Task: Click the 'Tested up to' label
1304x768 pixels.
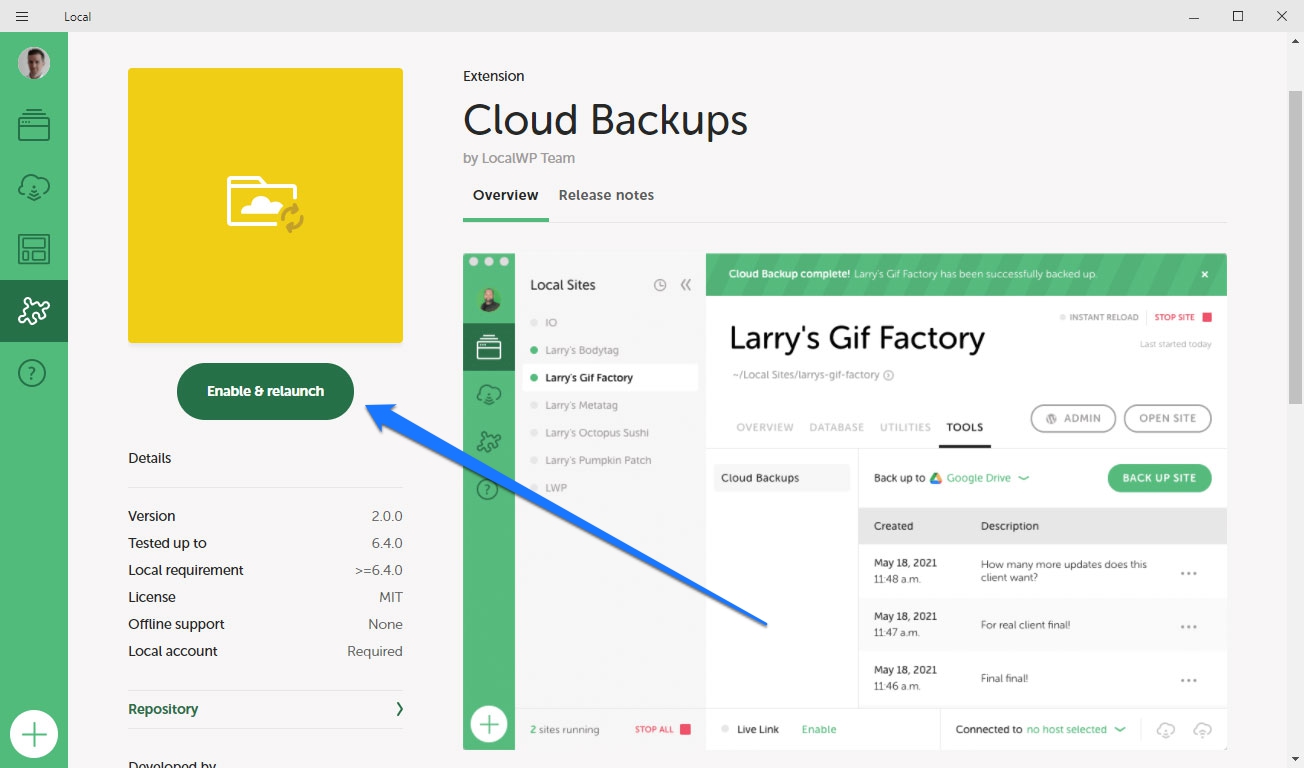Action: (167, 543)
